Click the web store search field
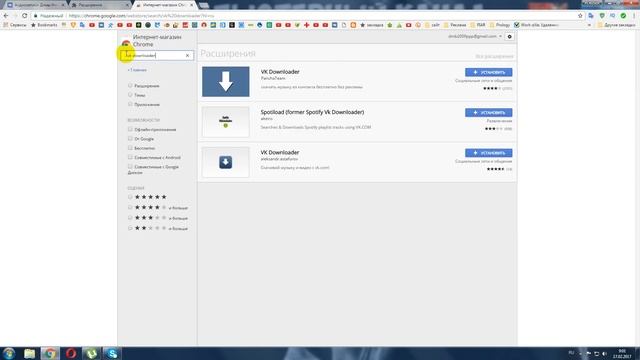This screenshot has height=360, width=640. pos(157,56)
